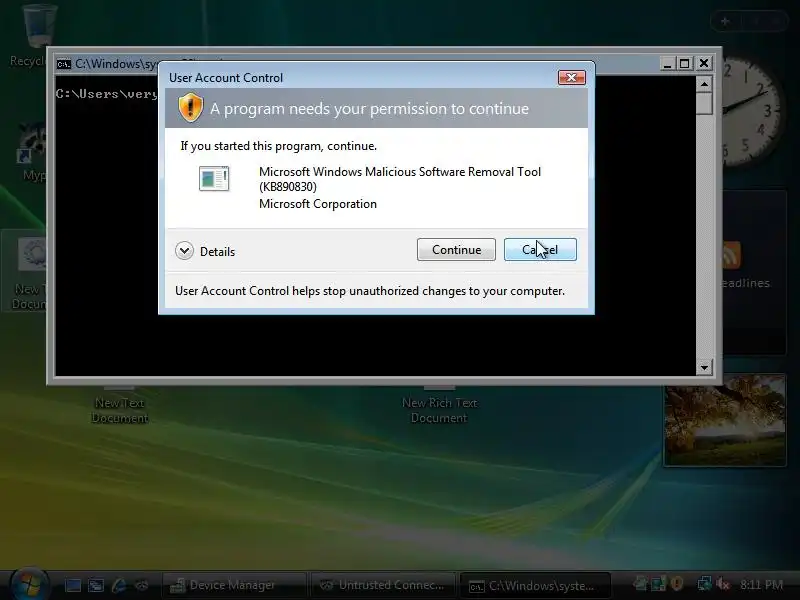Click the security alert shield tray icon
This screenshot has width=800, height=600.
(x=677, y=584)
